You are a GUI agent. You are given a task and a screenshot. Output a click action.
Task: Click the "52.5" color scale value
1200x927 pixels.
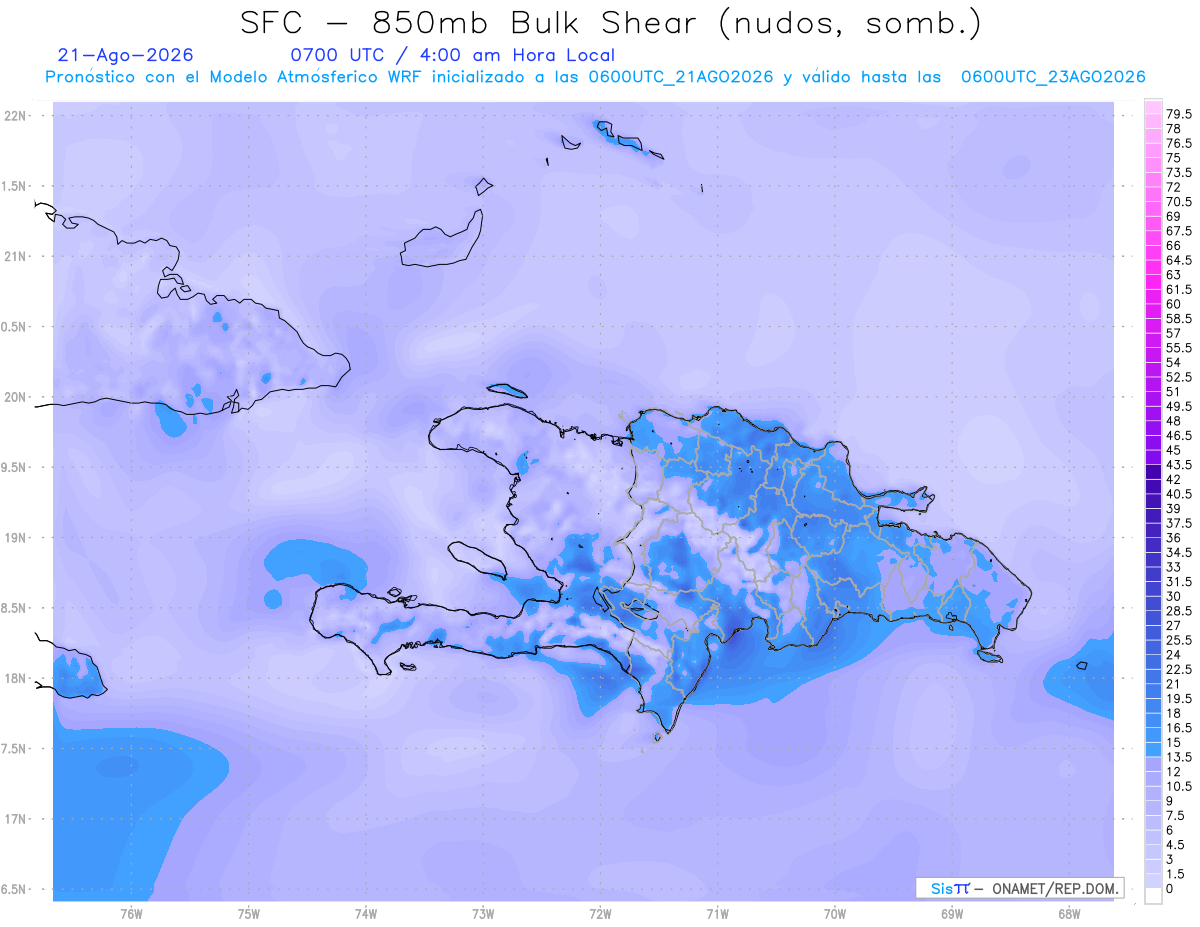pyautogui.click(x=1178, y=377)
